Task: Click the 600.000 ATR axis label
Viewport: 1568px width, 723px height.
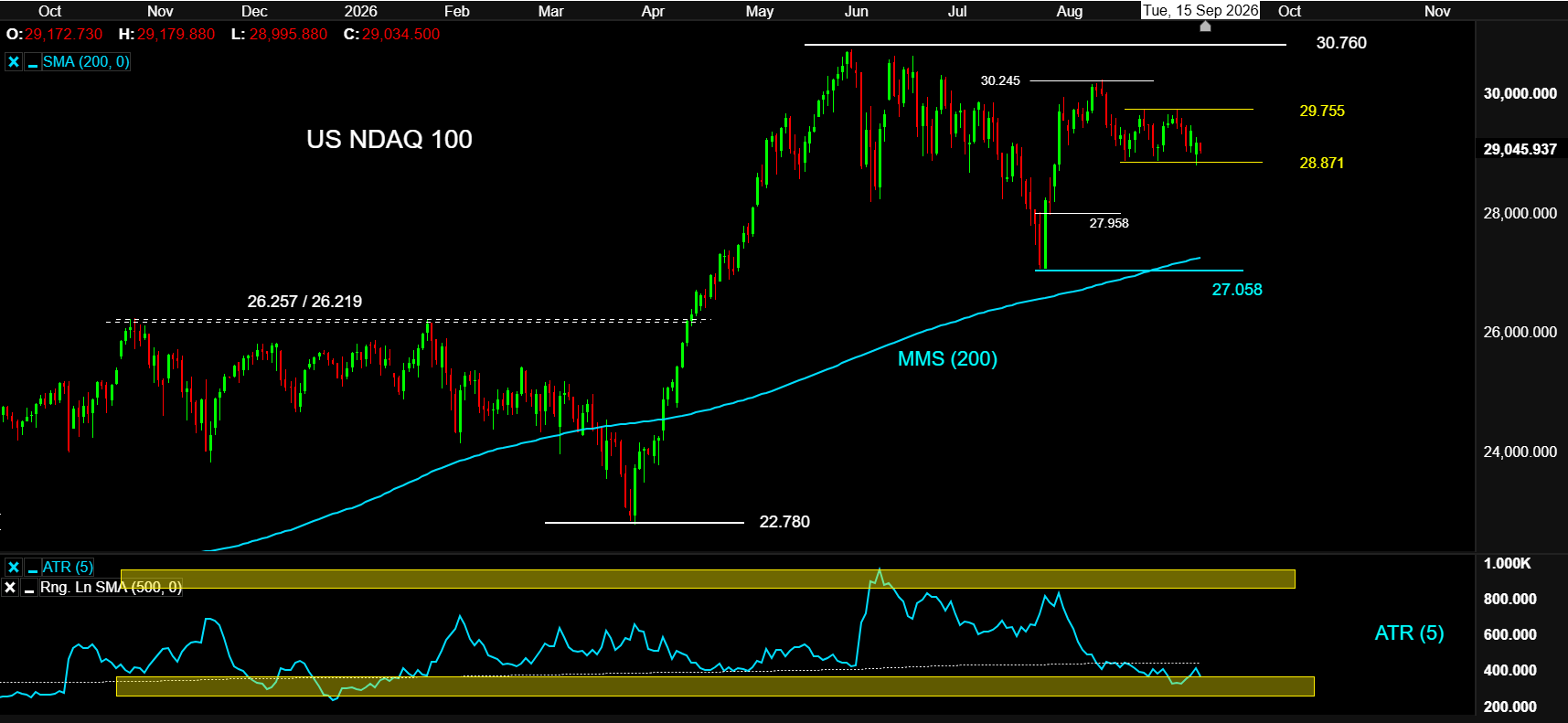Action: [1509, 634]
